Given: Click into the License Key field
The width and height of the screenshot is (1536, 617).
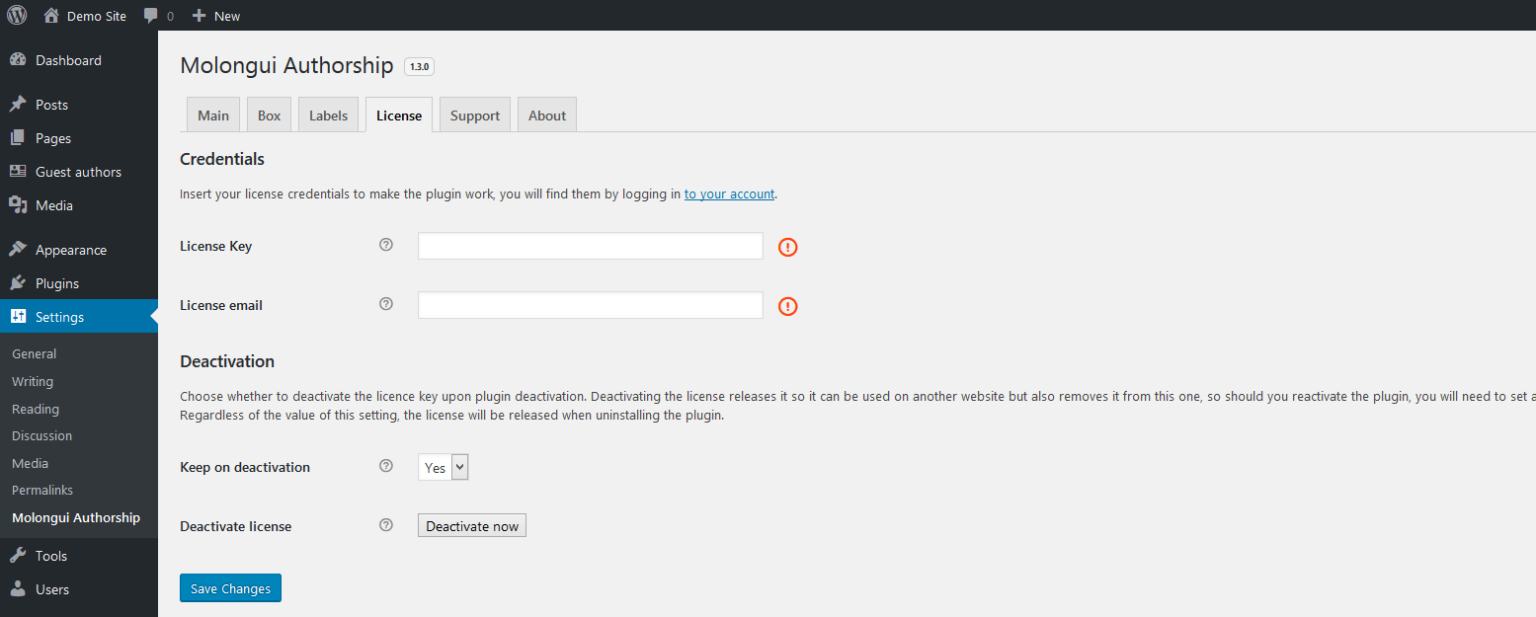Looking at the screenshot, I should [x=590, y=246].
